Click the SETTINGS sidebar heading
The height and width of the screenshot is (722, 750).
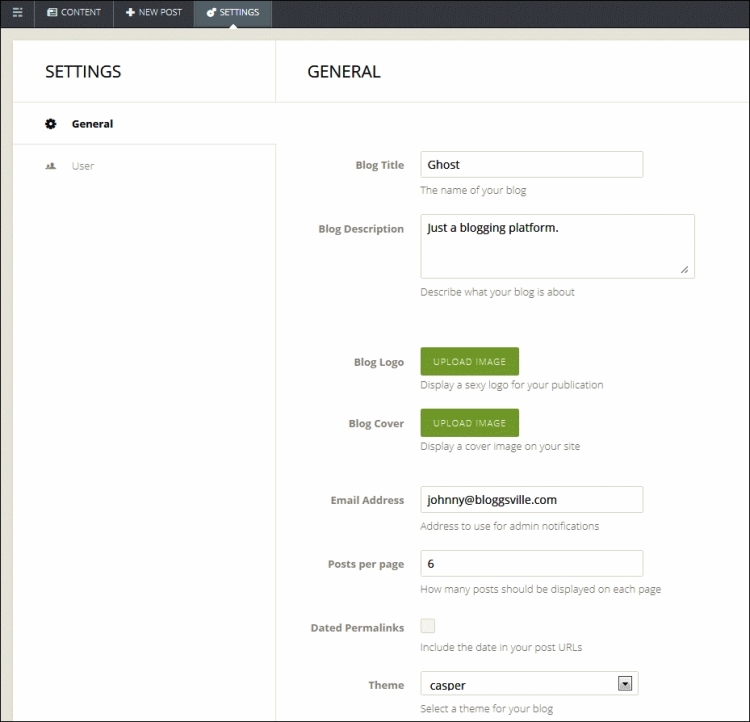83,72
